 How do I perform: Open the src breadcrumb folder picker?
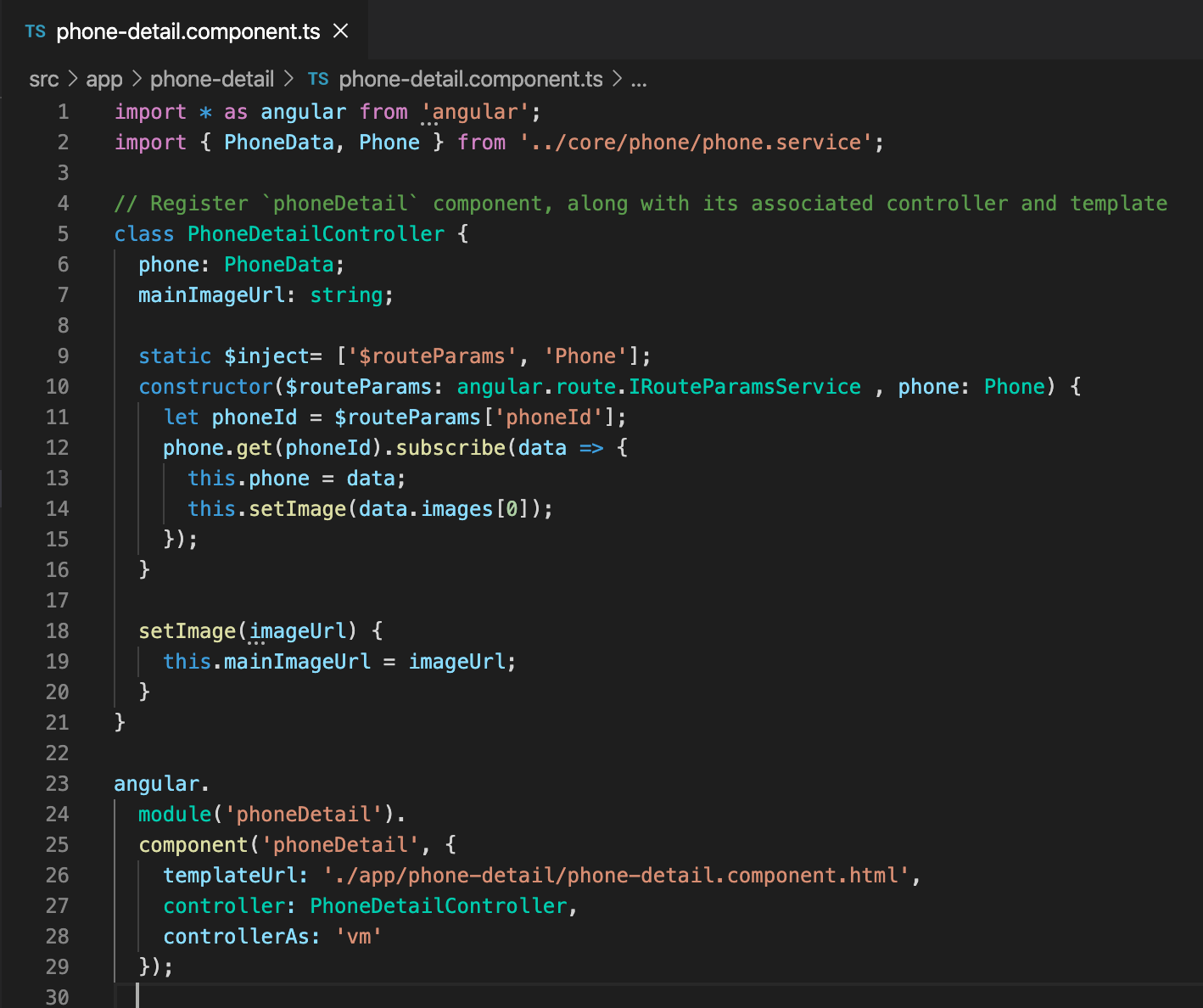[x=44, y=78]
